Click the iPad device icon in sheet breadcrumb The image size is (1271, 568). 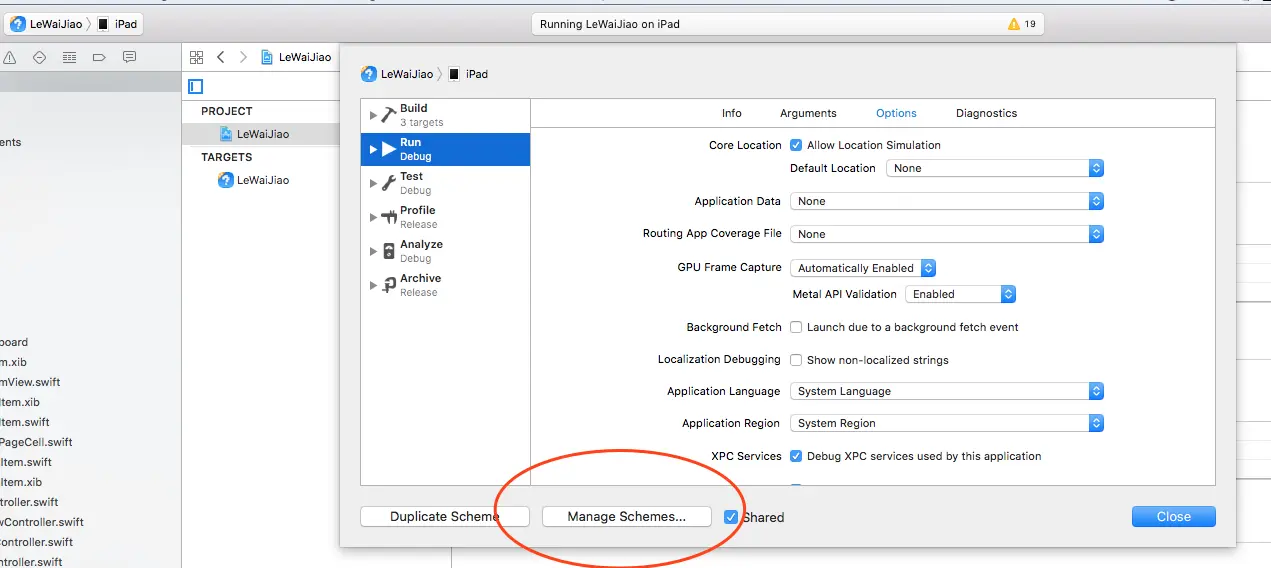454,74
